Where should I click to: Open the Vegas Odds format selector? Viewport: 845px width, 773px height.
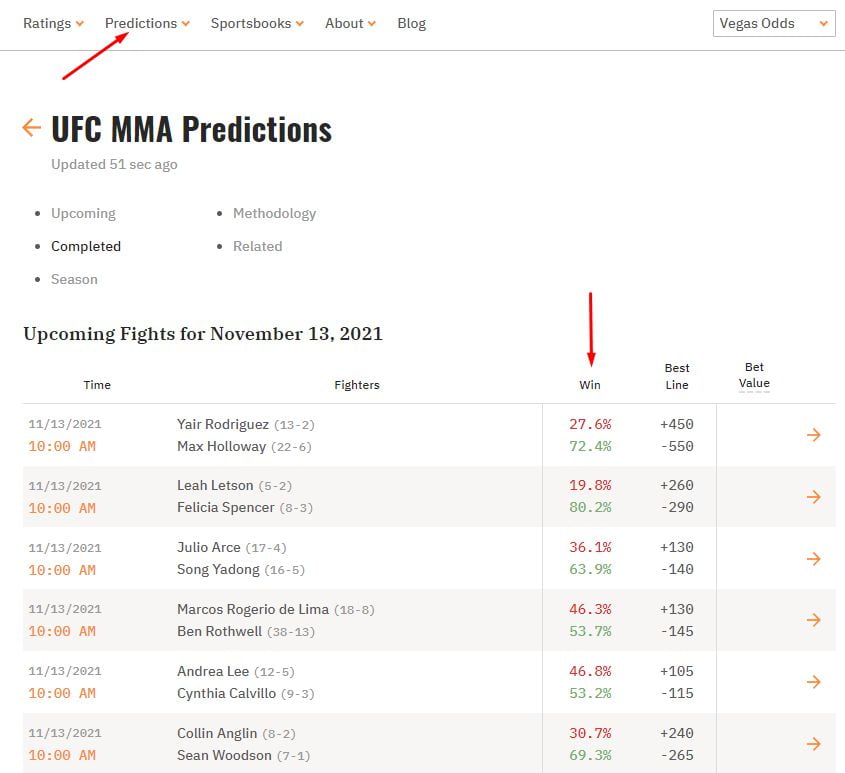click(x=773, y=24)
